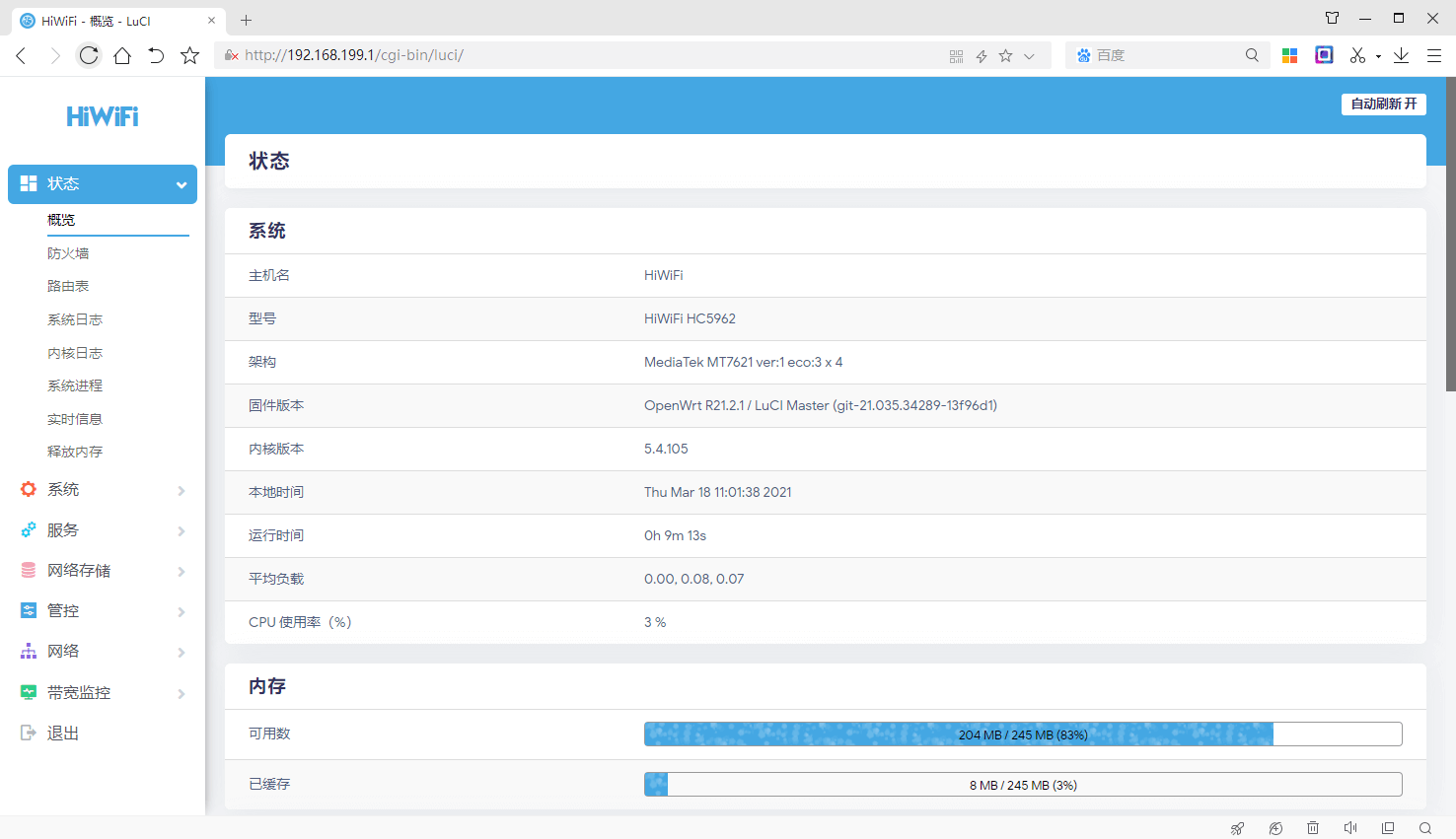Click the 退出 logout icon
This screenshot has width=1456, height=839.
[x=29, y=733]
